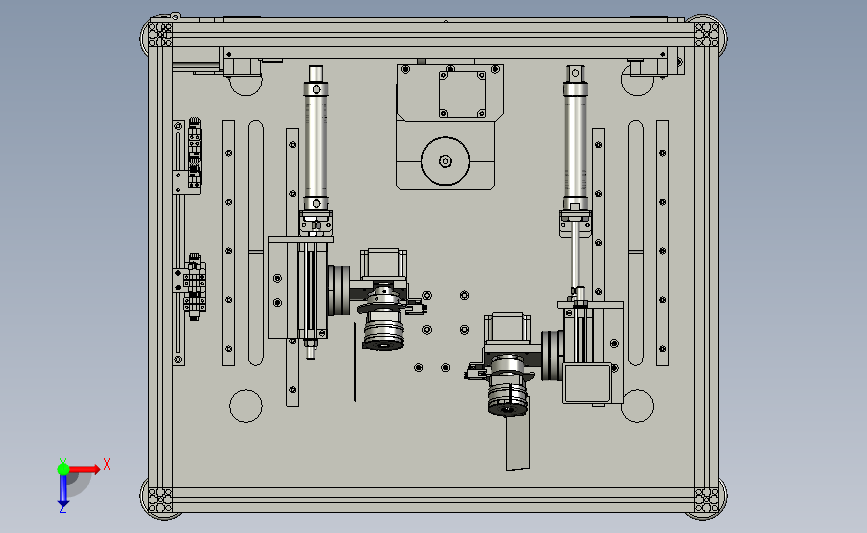Screen dimensions: 867x533
Task: Pick the right slide block housing near cylinder rod
Action: 593,353
